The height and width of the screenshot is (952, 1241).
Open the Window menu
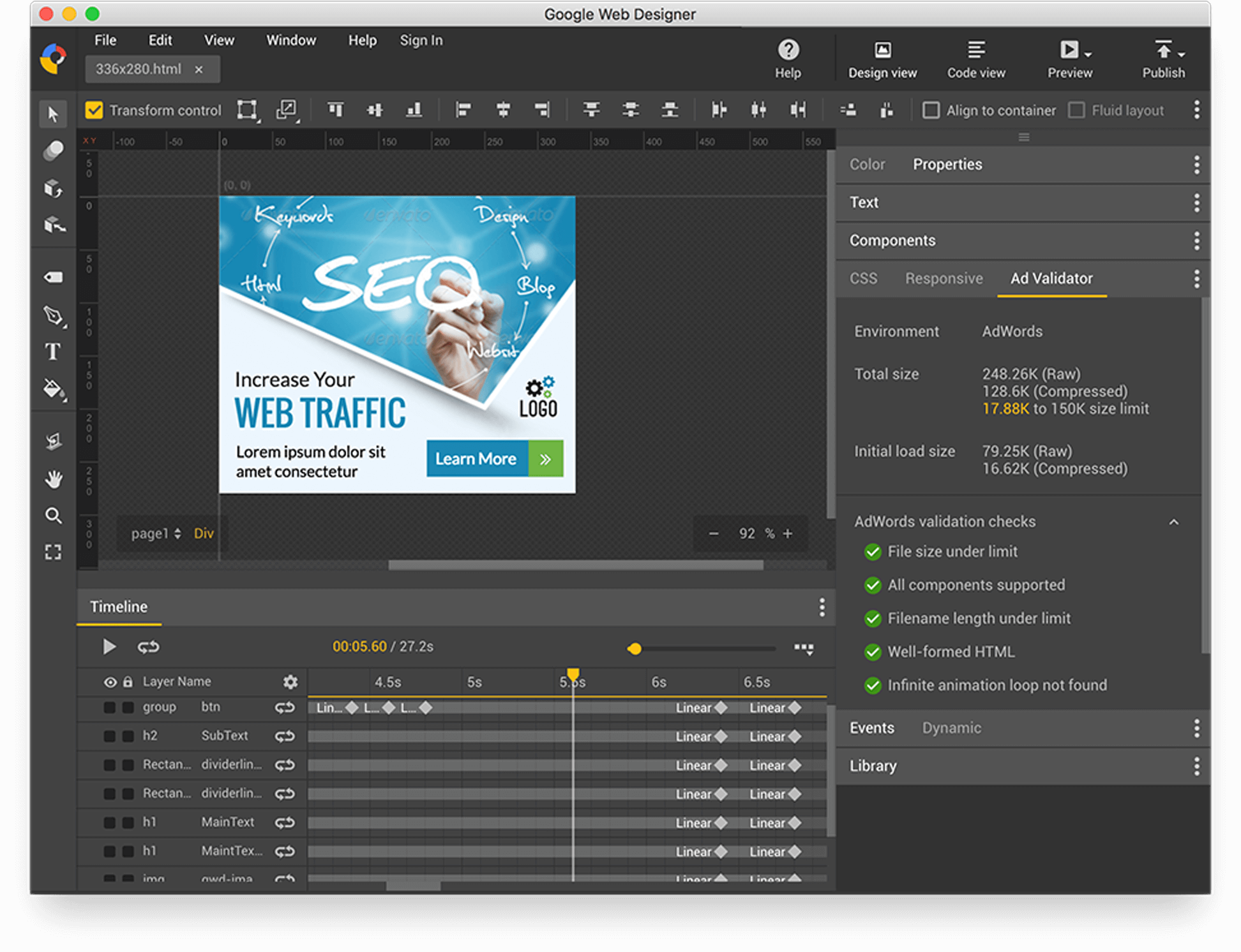coord(291,40)
